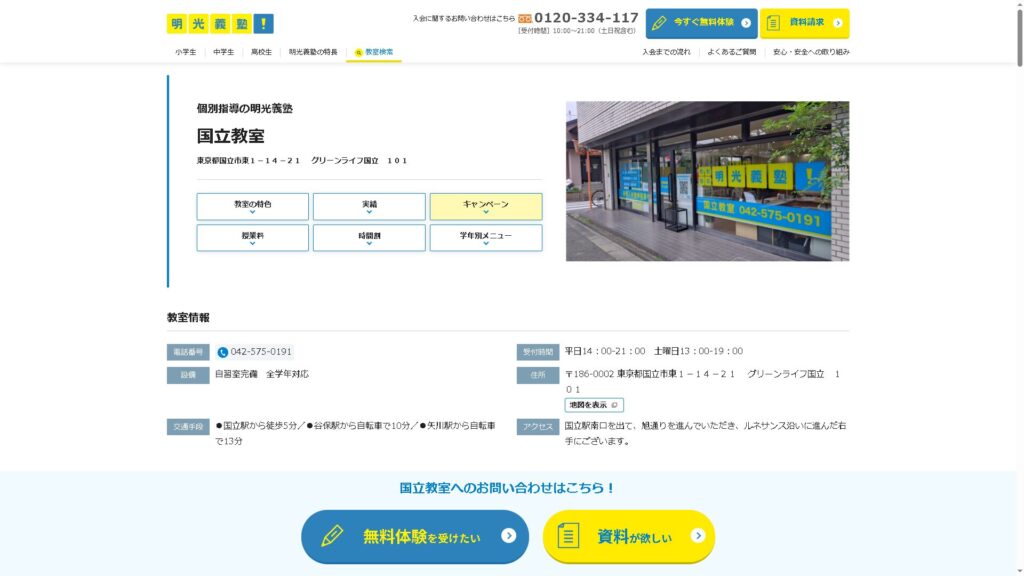
Task: Click the phone icon beside 042-575-0191
Action: click(223, 352)
